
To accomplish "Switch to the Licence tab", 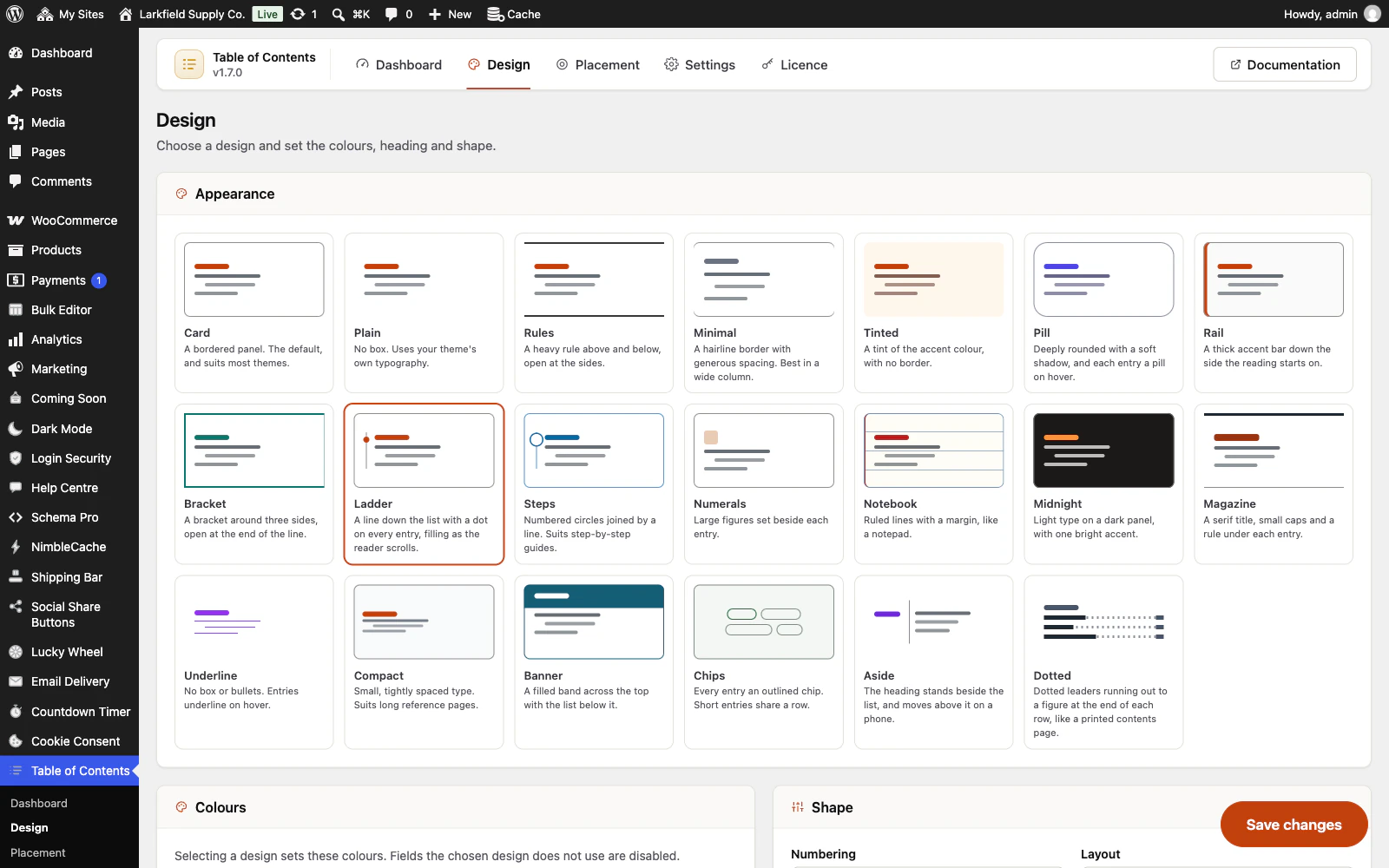I will coord(794,65).
